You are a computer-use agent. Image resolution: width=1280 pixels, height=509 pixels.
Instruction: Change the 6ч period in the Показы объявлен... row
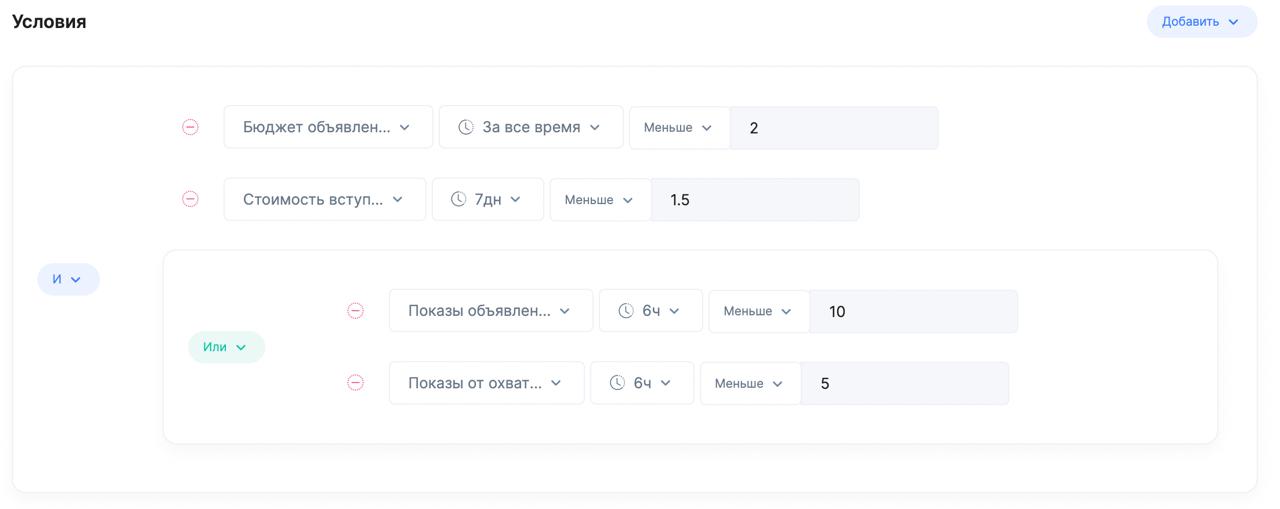pos(651,311)
